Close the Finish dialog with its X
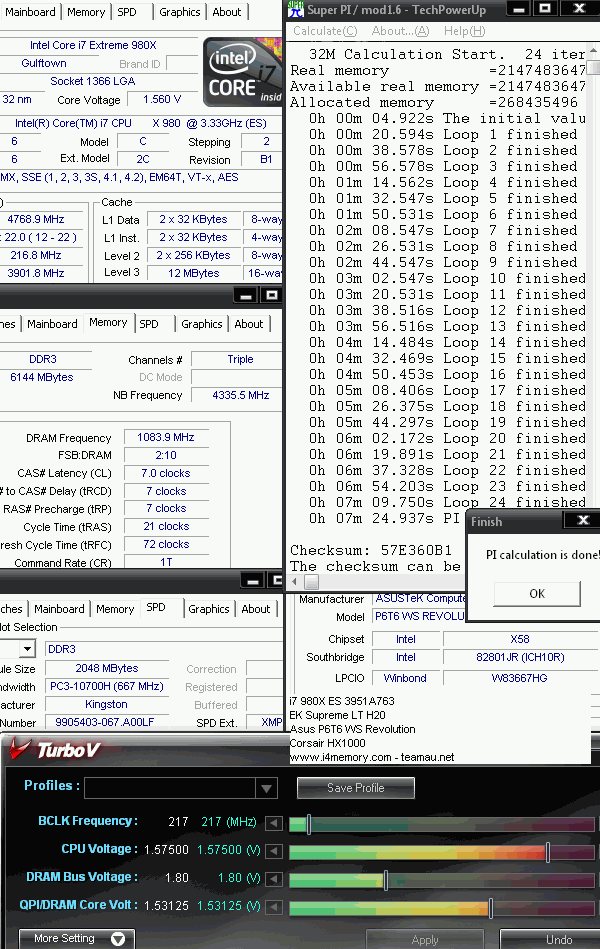This screenshot has height=949, width=600. (x=583, y=520)
